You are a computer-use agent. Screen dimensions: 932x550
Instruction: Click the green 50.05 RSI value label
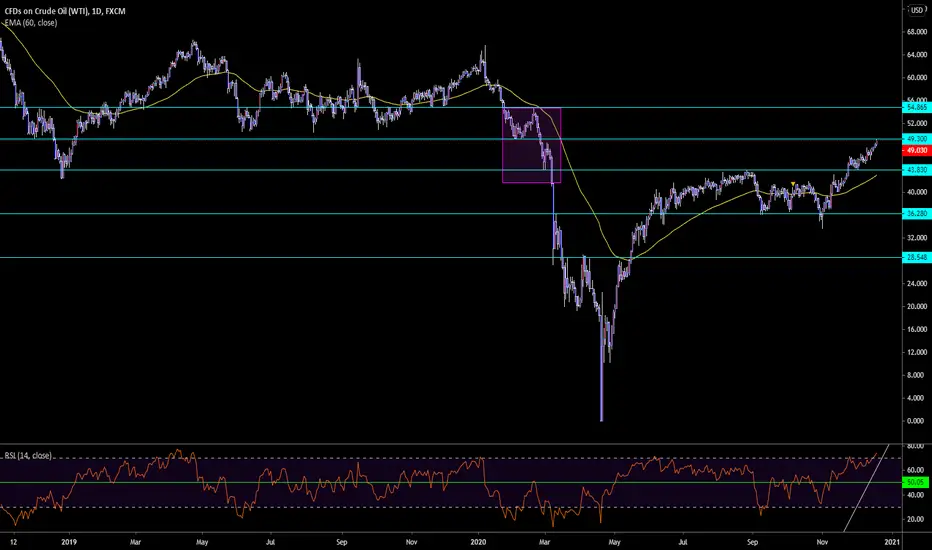pyautogui.click(x=915, y=482)
